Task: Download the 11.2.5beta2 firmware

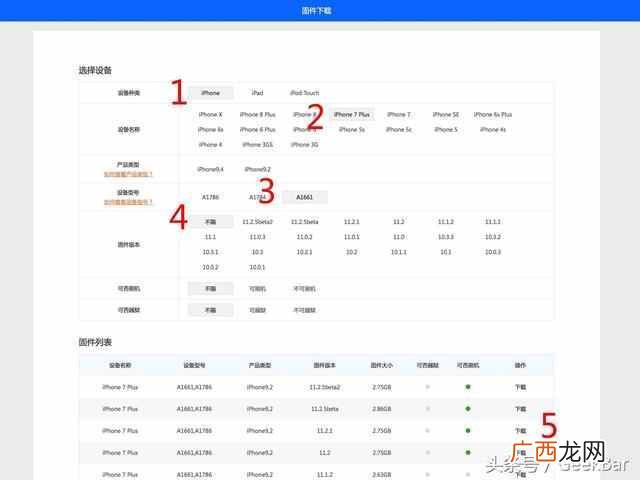Action: (520, 387)
